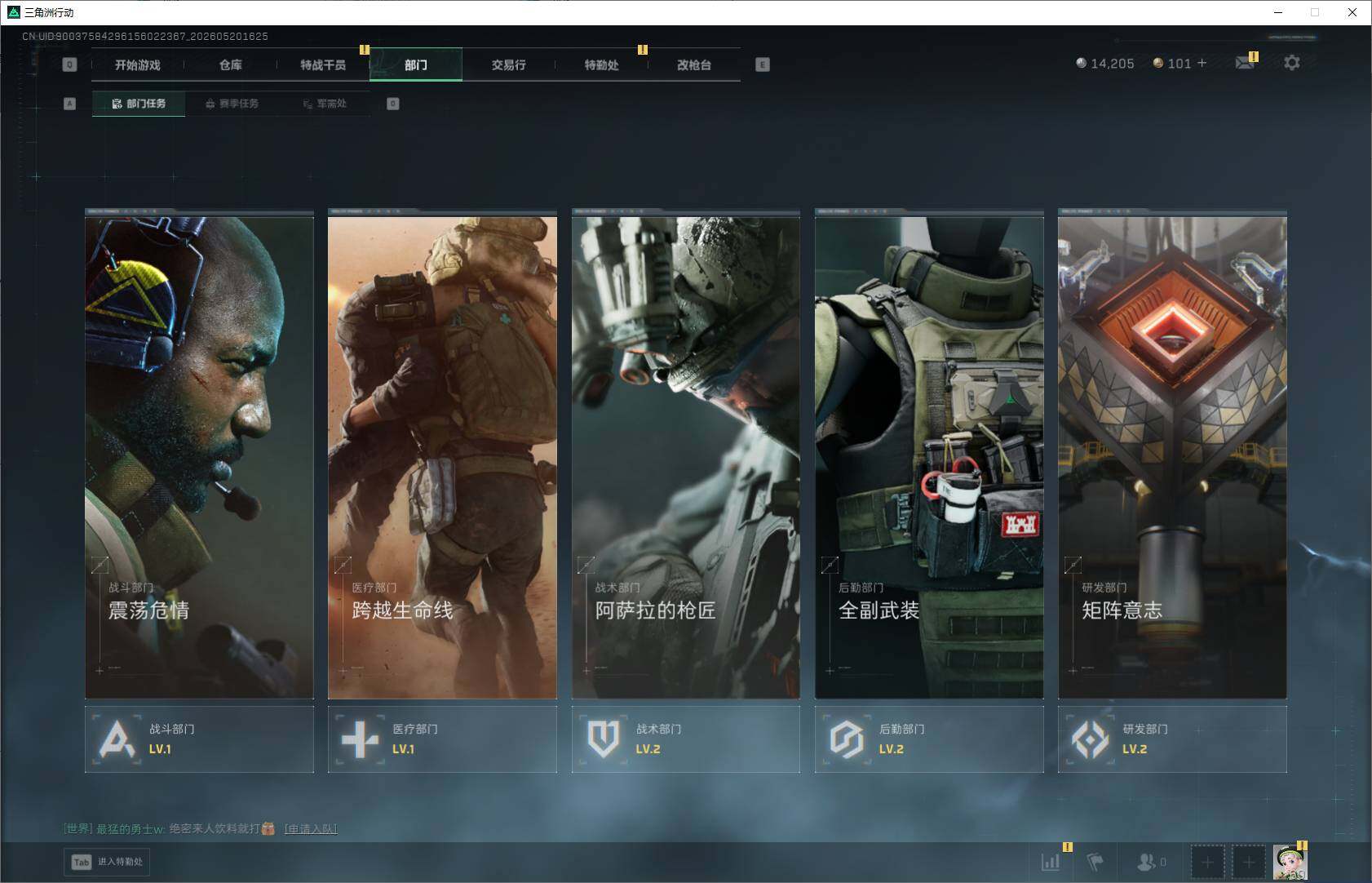This screenshot has width=1372, height=883.
Task: Open the 军需处 sub-tab
Action: [325, 104]
